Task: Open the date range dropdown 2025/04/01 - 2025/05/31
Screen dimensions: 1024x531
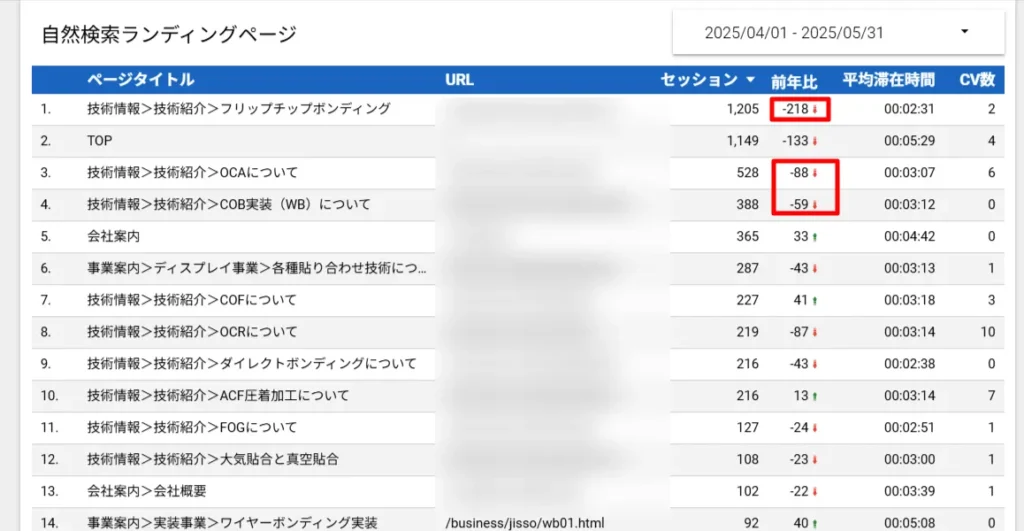Action: (838, 32)
